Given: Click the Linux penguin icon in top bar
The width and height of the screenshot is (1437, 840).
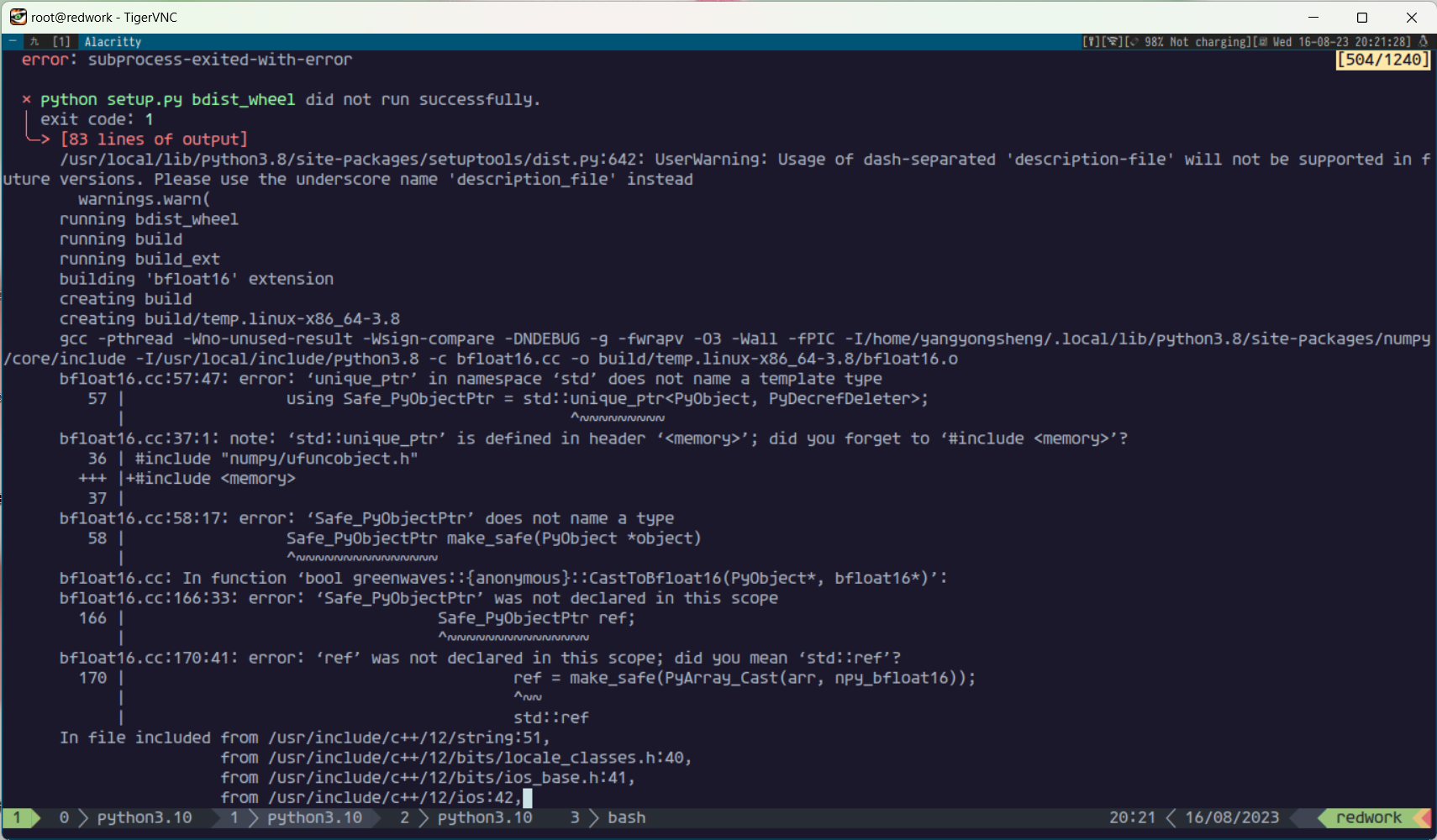Looking at the screenshot, I should point(1423,41).
